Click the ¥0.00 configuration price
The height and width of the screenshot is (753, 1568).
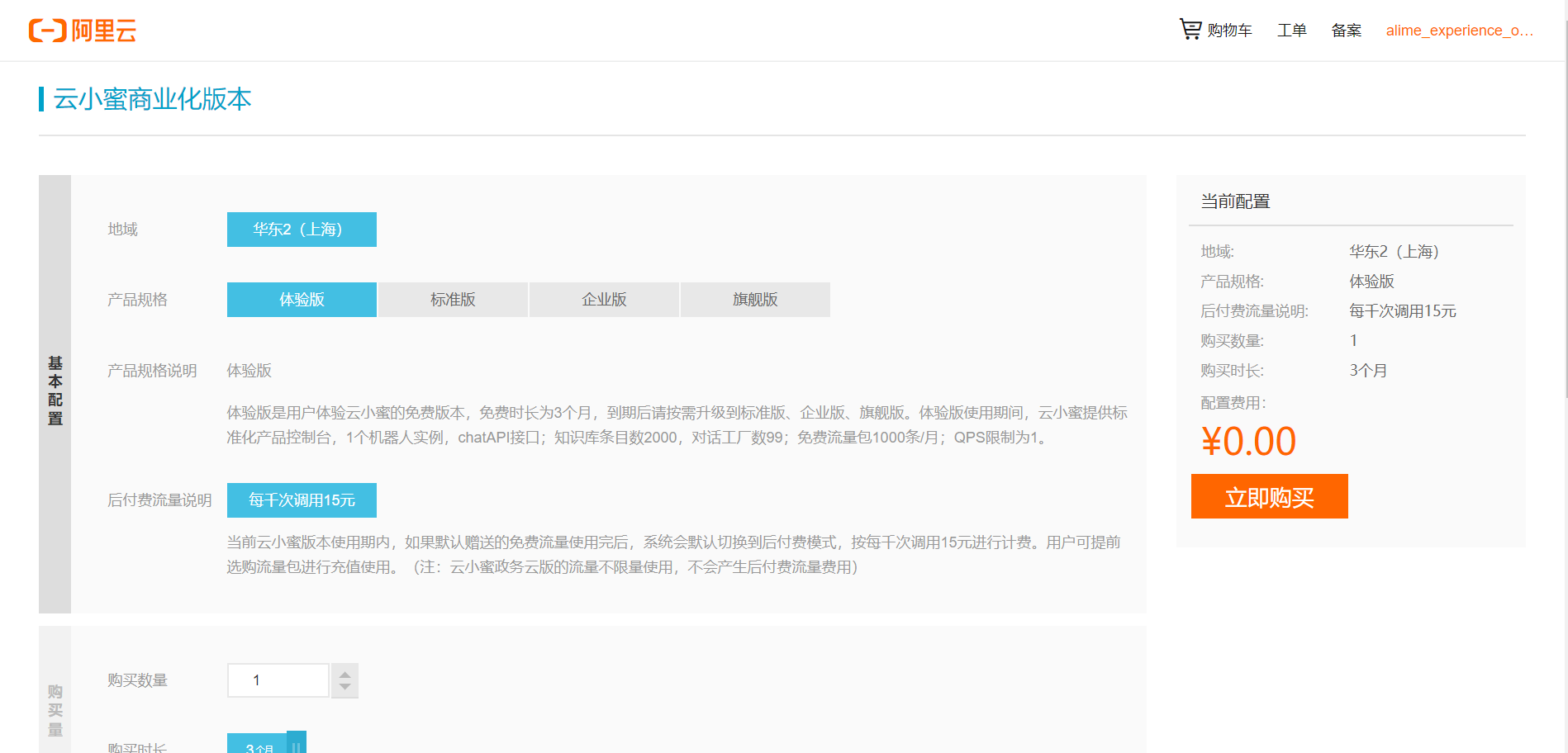1248,442
